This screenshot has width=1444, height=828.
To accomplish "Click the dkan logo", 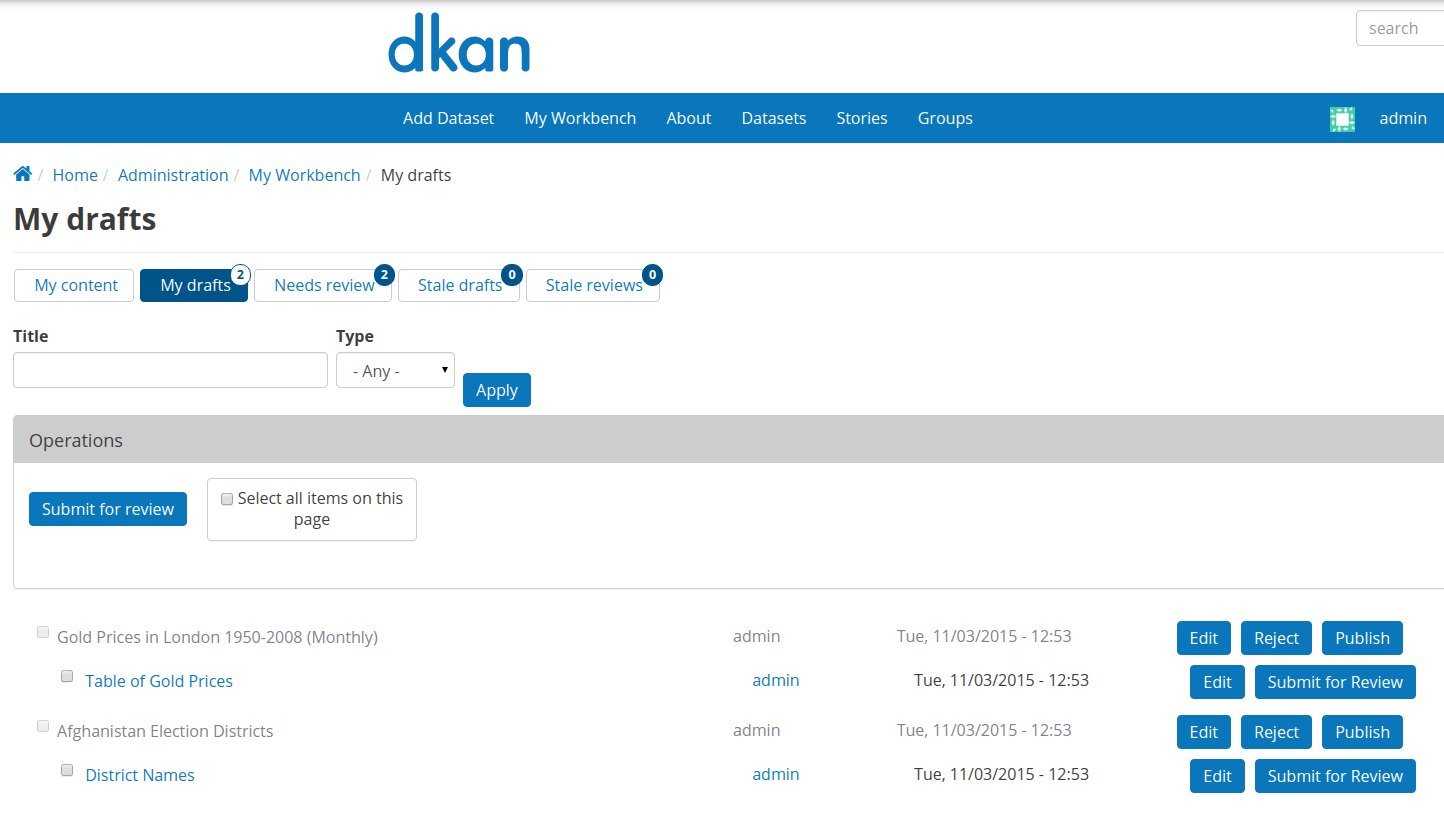I will coord(459,43).
